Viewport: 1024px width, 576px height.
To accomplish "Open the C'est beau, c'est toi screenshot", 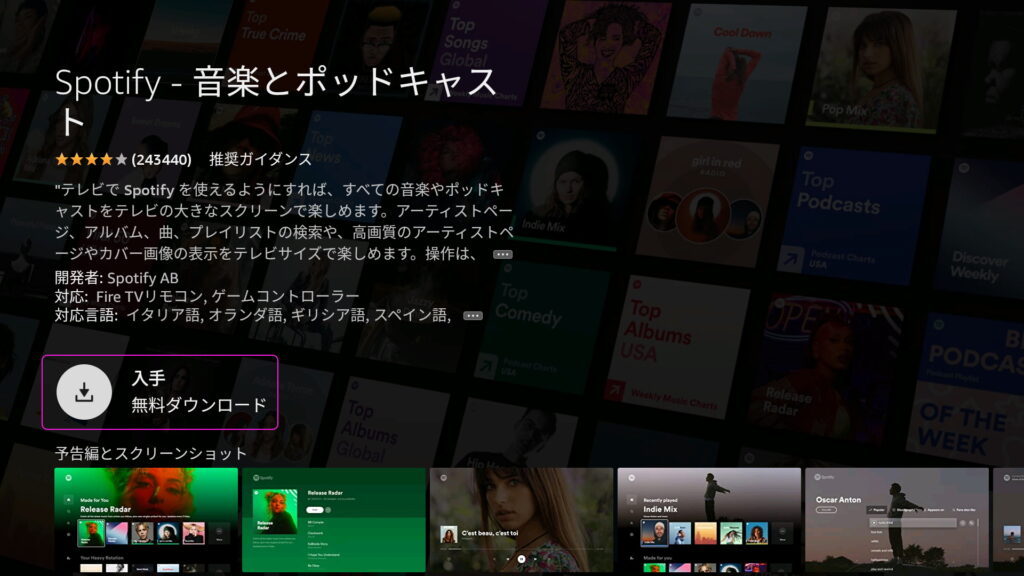I will (x=521, y=520).
